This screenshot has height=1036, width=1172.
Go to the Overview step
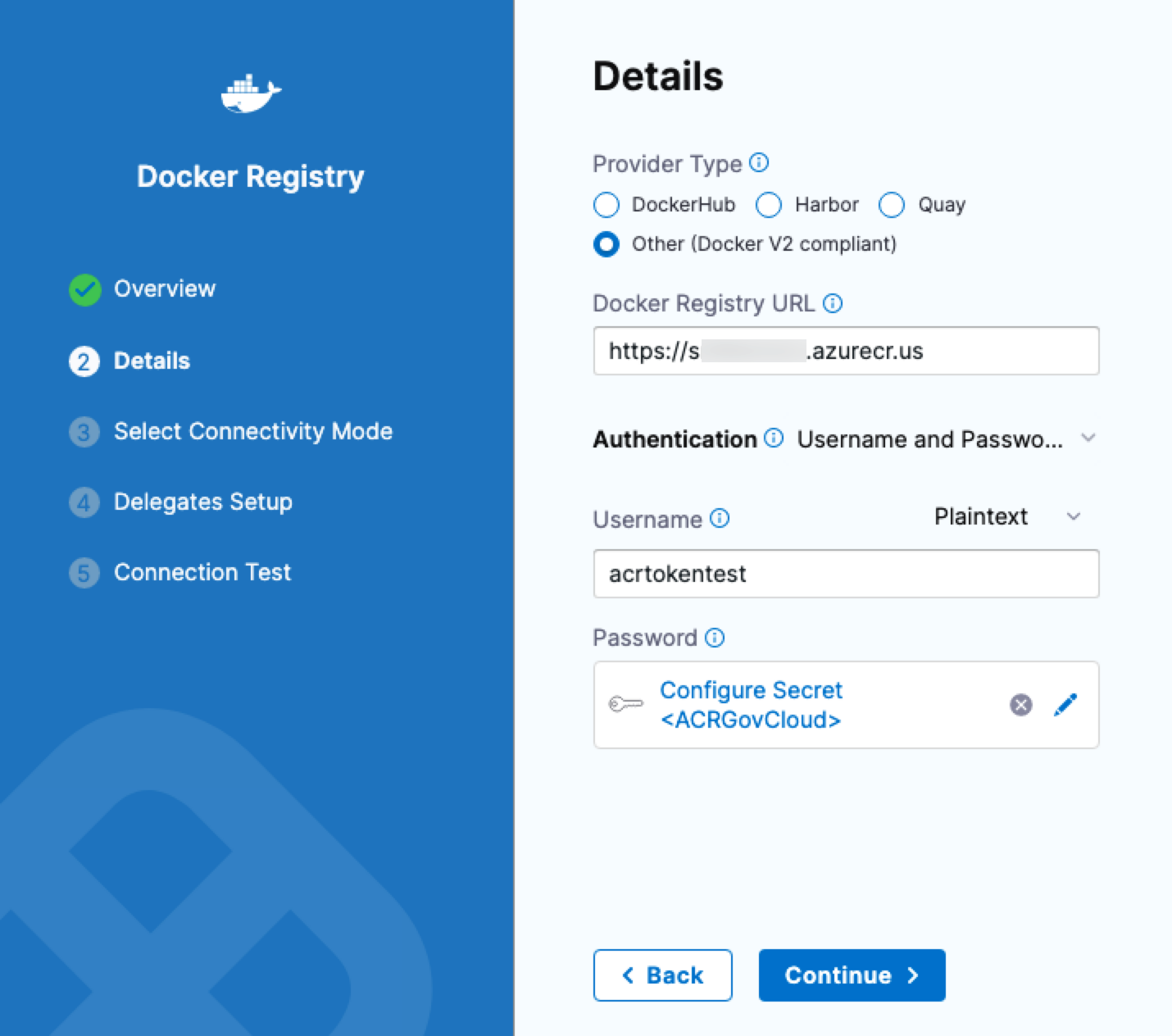[x=164, y=289]
